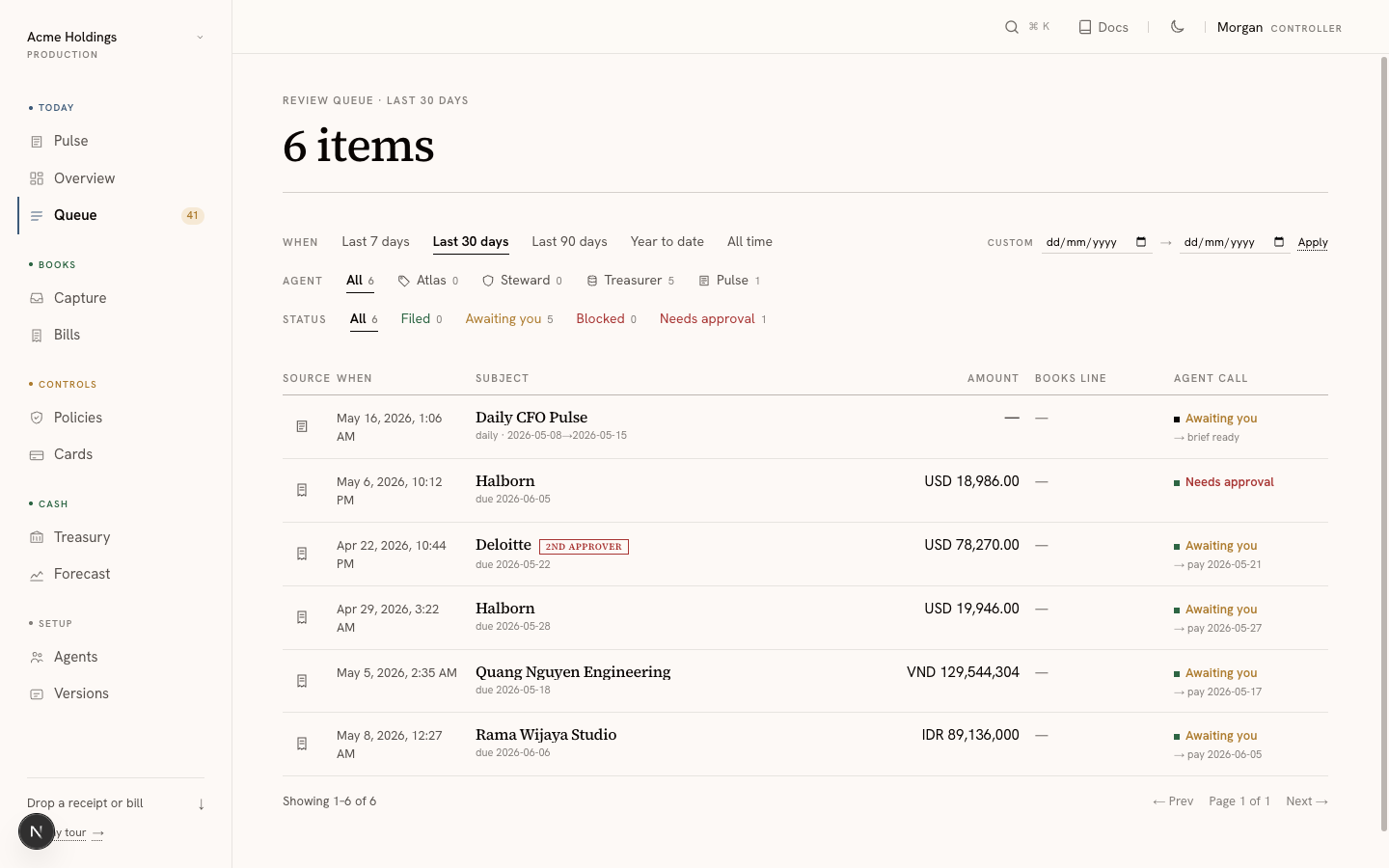Screen dimensions: 1389x868
Task: Select the All time filter
Action: pyautogui.click(x=749, y=242)
